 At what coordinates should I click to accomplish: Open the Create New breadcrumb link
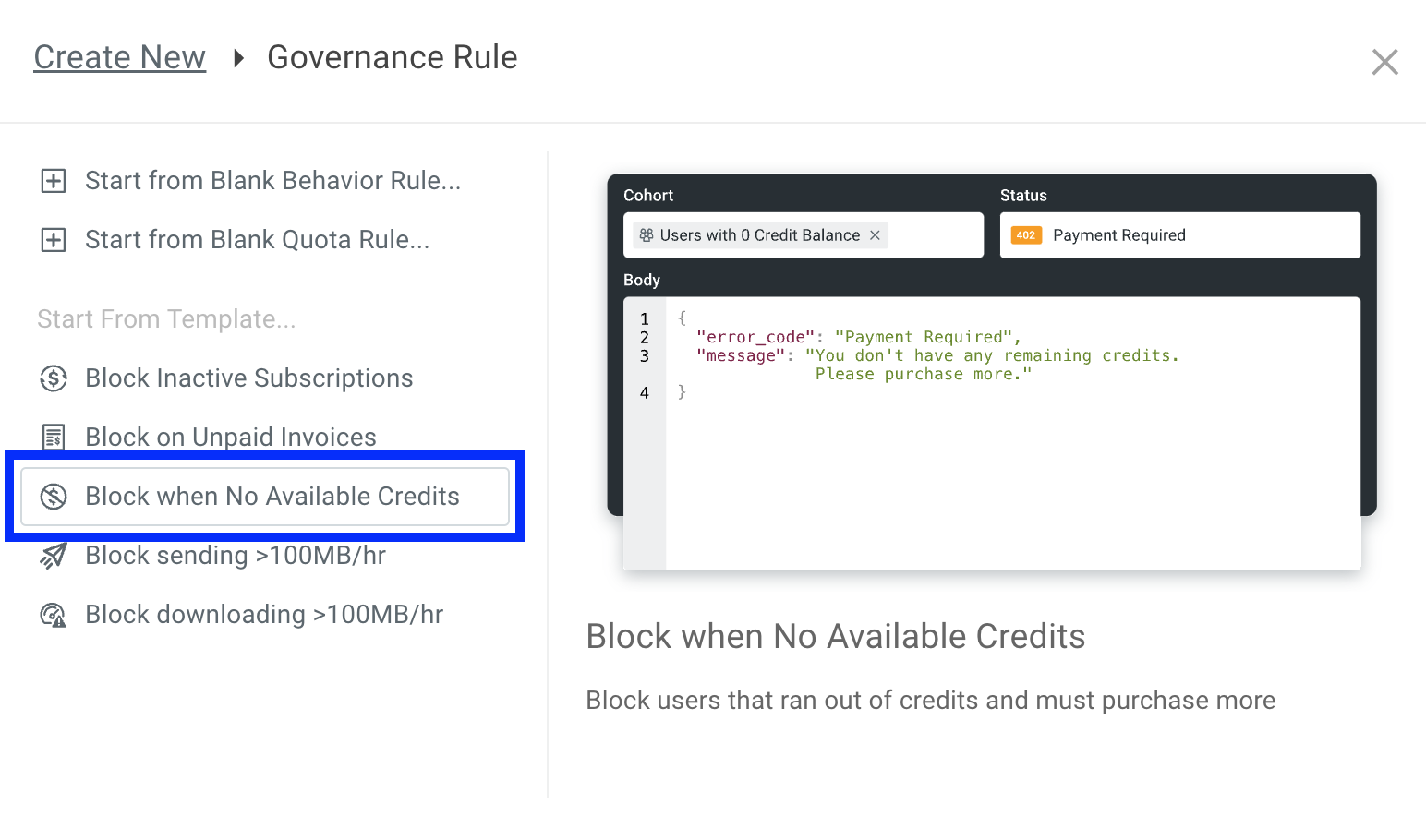pyautogui.click(x=119, y=56)
